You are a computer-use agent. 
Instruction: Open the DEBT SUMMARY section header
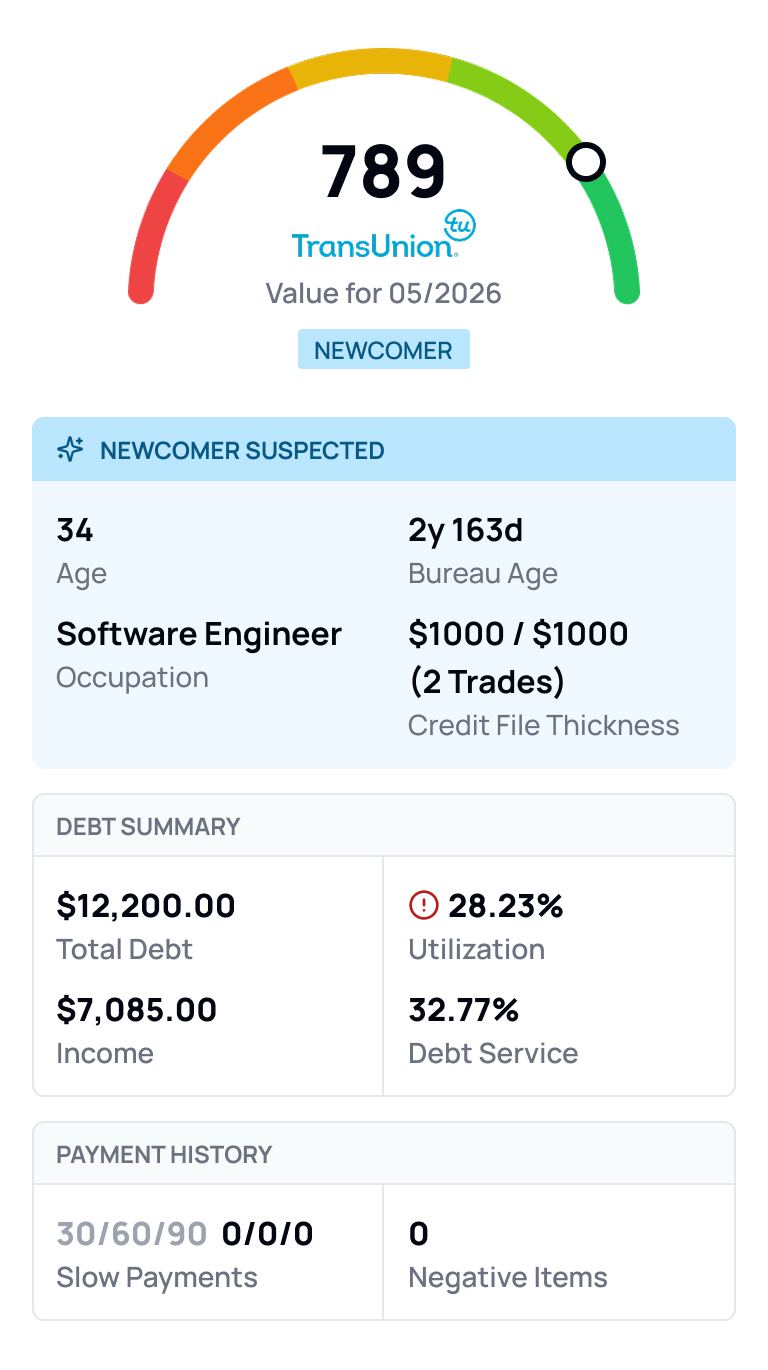pyautogui.click(x=384, y=826)
